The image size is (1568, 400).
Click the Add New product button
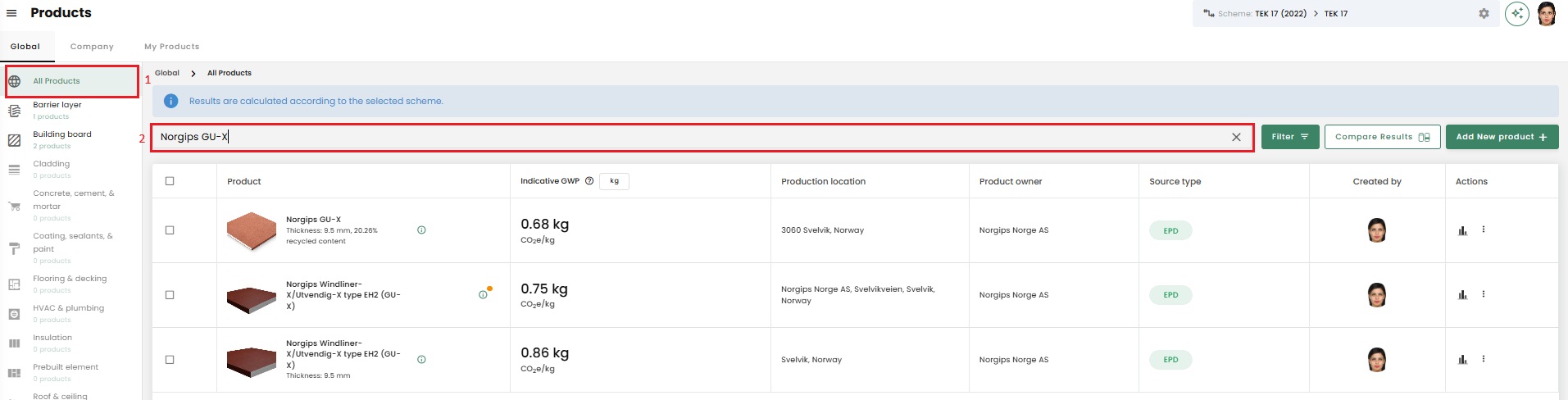pyautogui.click(x=1501, y=137)
